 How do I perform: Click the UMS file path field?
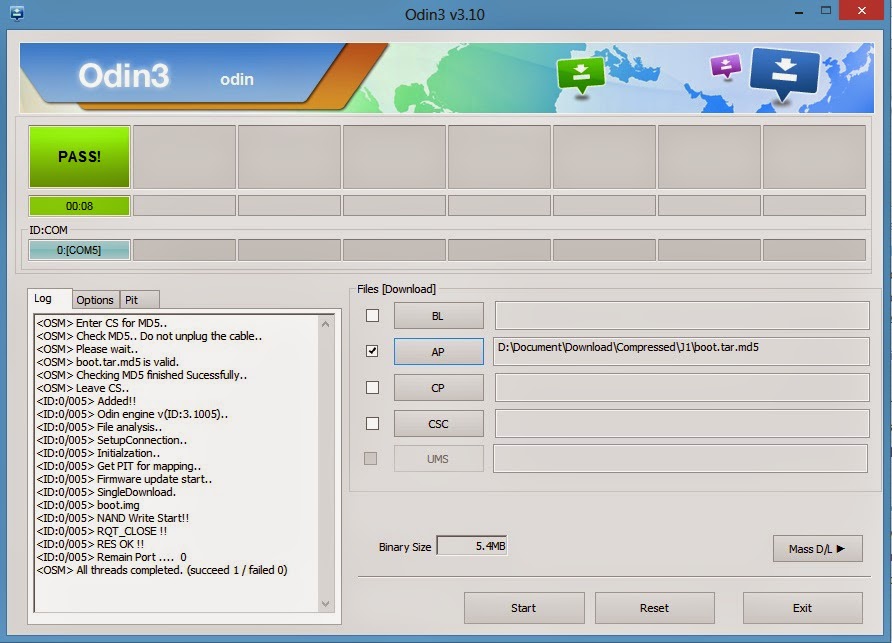coord(680,459)
